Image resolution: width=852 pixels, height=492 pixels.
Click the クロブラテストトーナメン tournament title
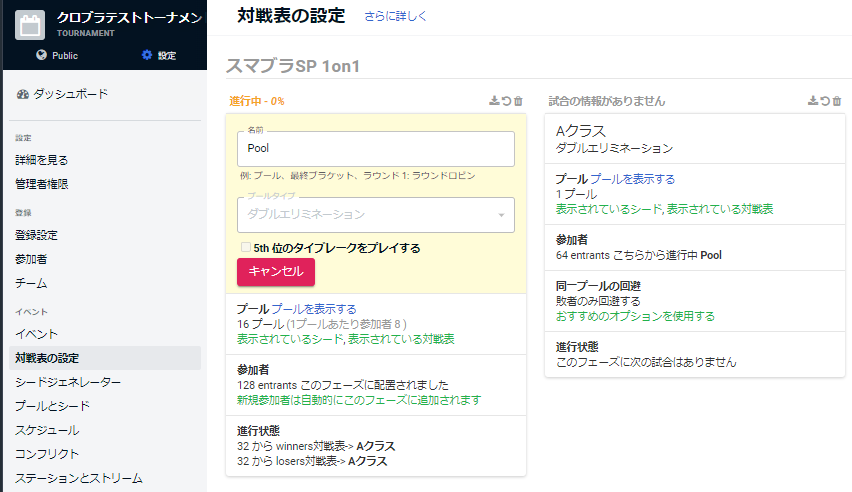click(x=130, y=17)
